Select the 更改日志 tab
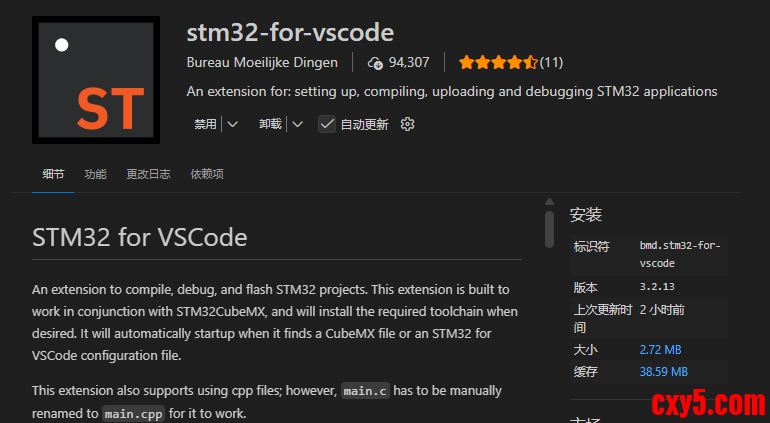Viewport: 770px width, 423px height. 148,174
